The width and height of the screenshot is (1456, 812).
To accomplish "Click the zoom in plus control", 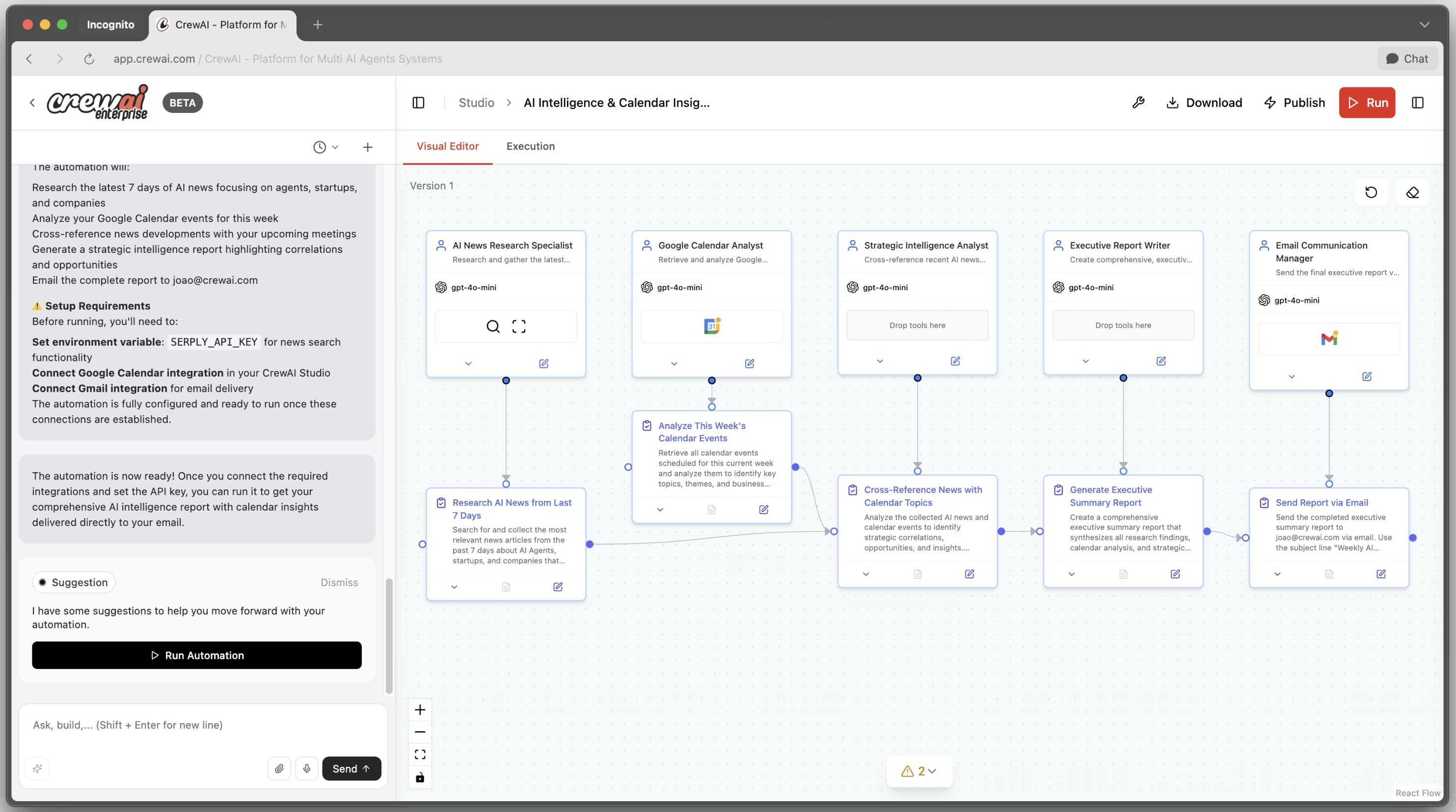I will coord(420,710).
